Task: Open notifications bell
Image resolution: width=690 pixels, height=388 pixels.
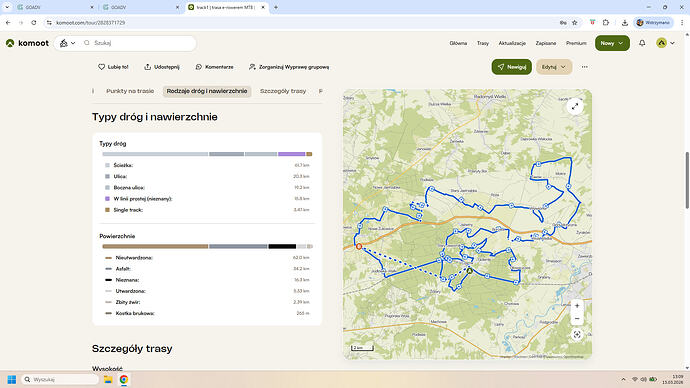Action: [x=642, y=43]
